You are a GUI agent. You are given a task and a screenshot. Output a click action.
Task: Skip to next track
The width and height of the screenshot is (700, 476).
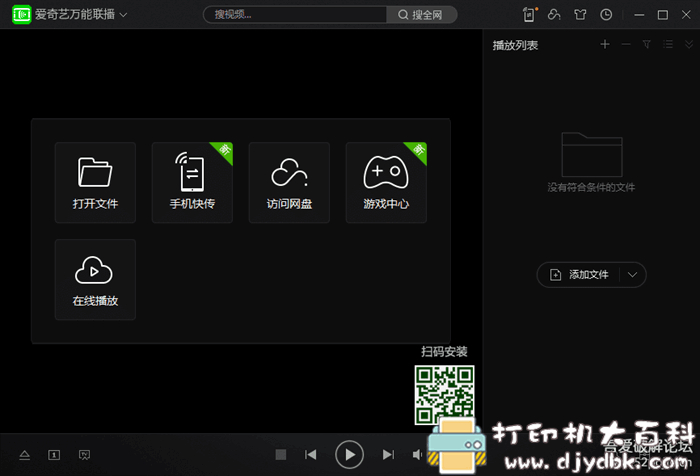click(388, 455)
